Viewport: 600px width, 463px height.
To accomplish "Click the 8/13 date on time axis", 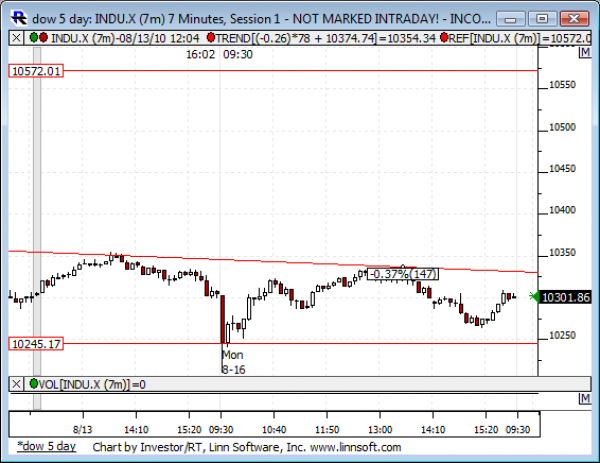I will (83, 430).
